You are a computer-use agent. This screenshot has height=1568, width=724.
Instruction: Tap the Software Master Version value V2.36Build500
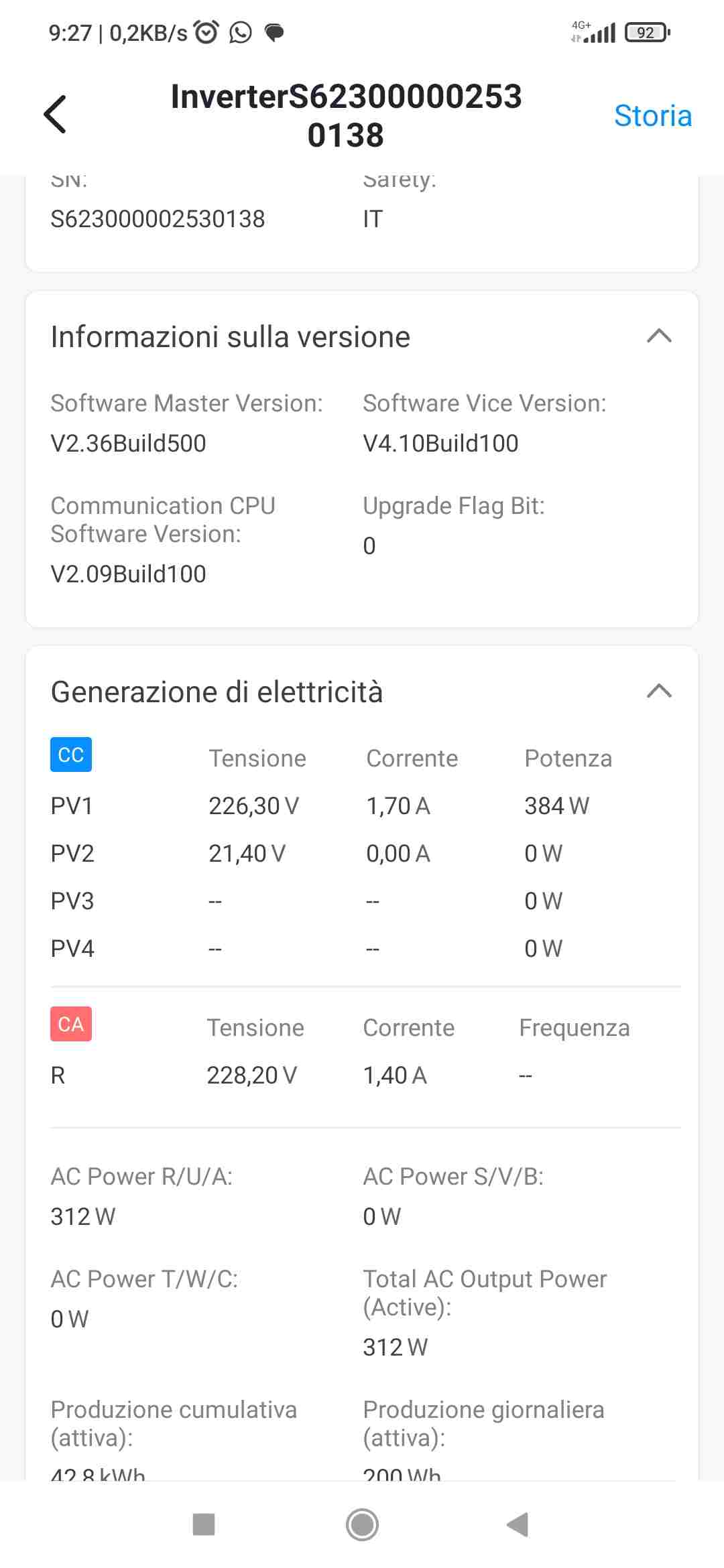[x=128, y=443]
